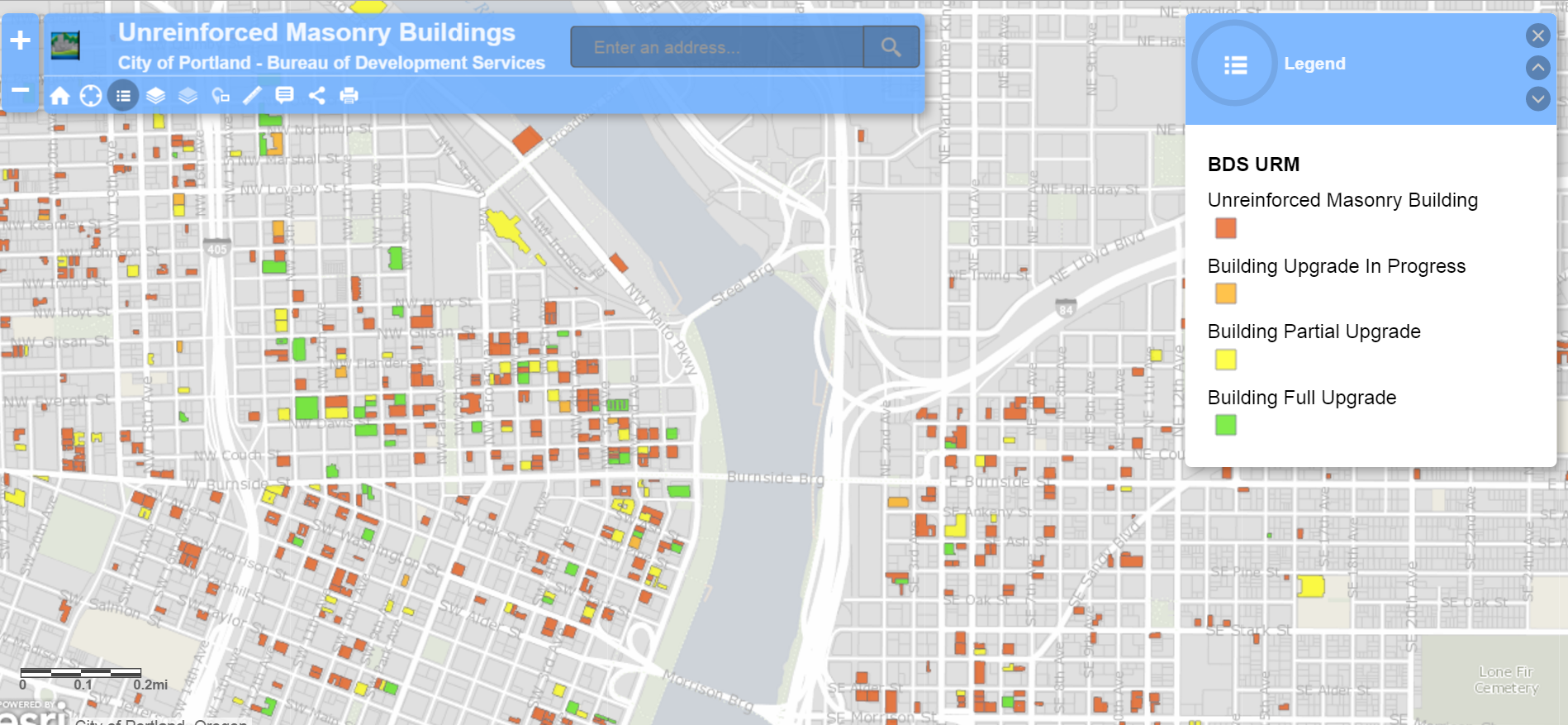
Task: Activate the locate-me crosshair tool
Action: click(x=91, y=96)
